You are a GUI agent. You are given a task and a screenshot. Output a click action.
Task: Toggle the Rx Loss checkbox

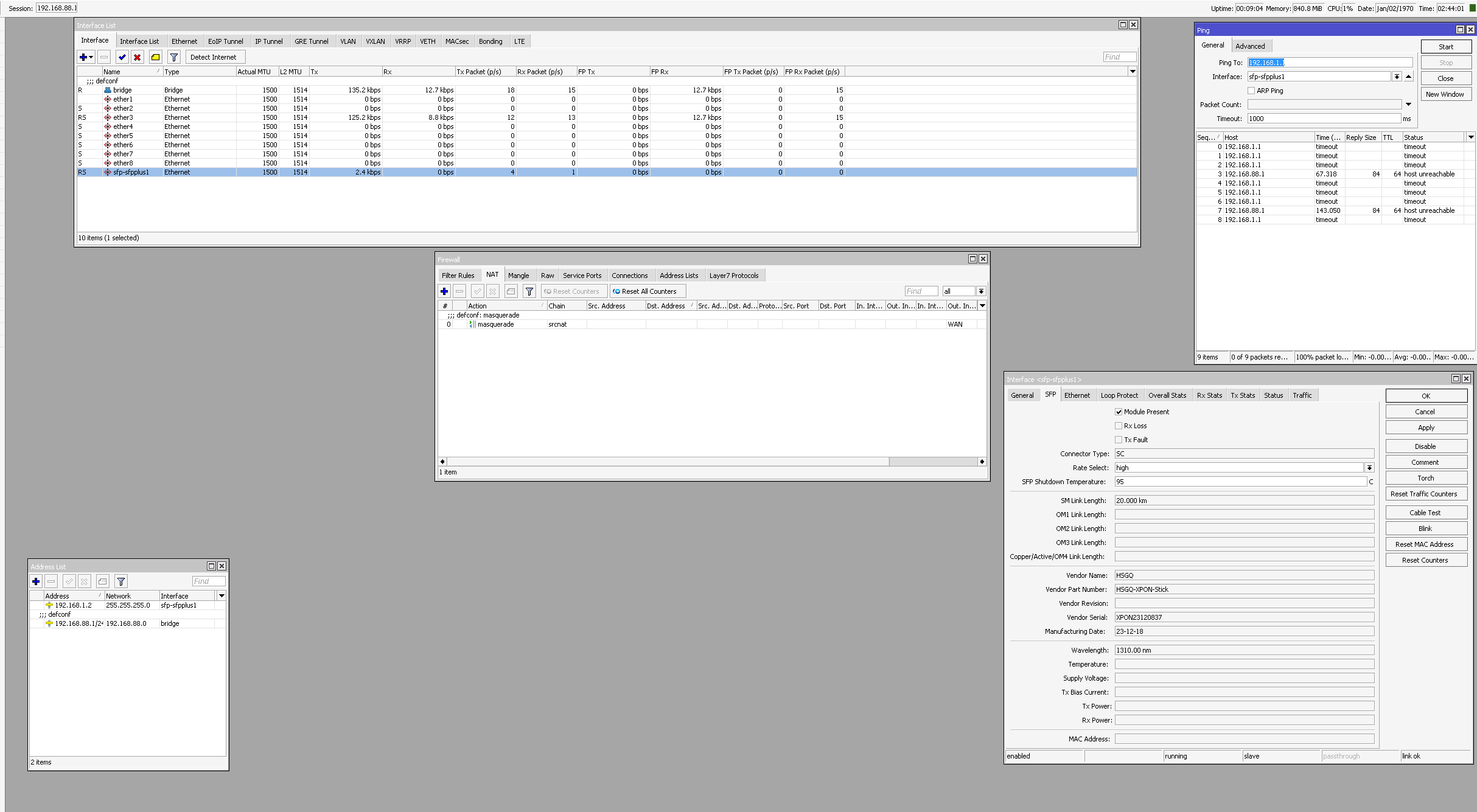(x=1119, y=426)
